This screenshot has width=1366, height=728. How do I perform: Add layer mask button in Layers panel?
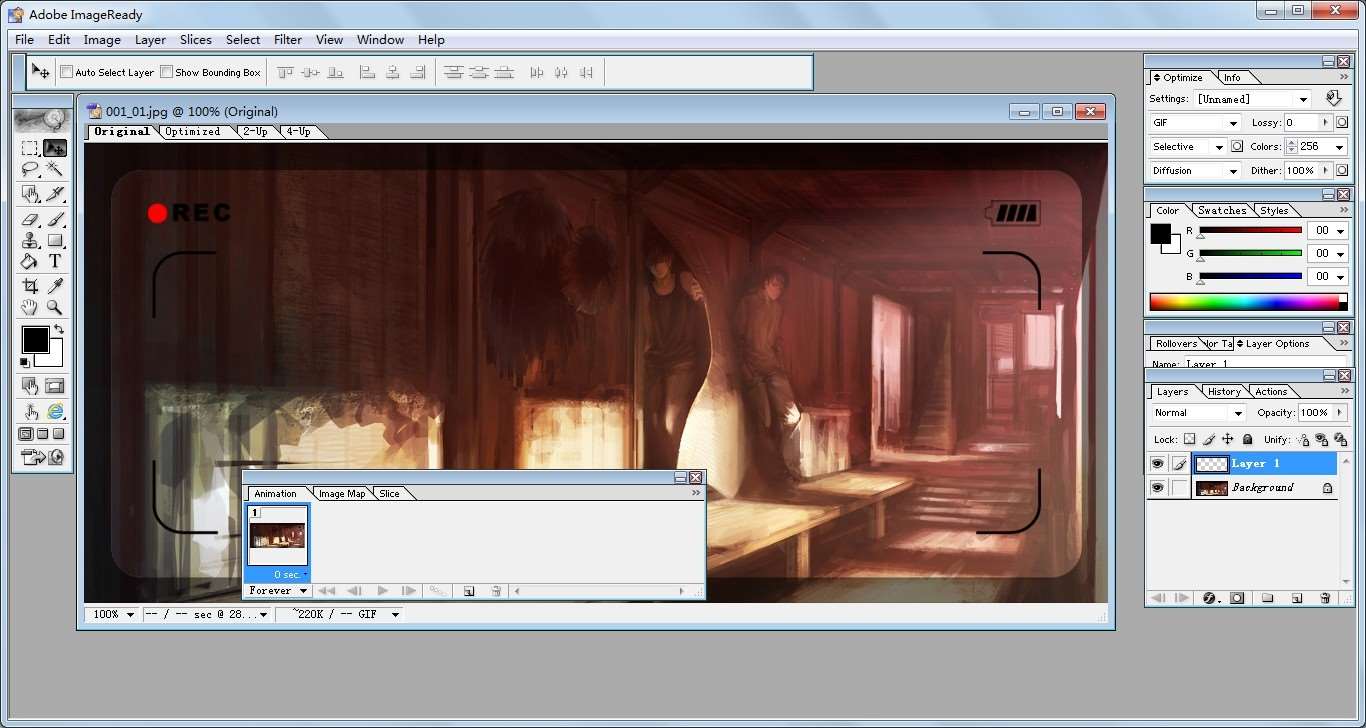tap(1237, 598)
